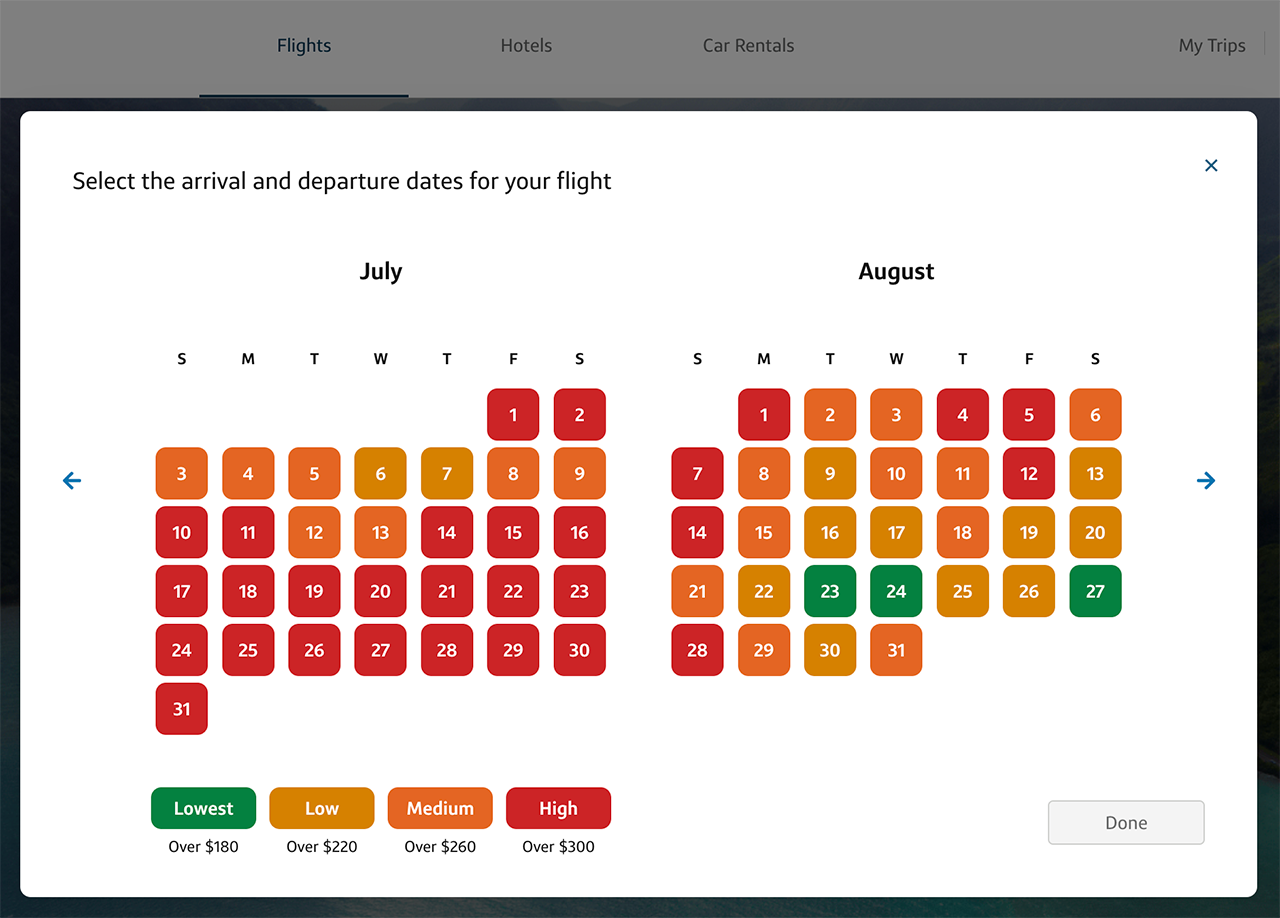The image size is (1280, 918).
Task: Select July 31 date cell
Action: tap(181, 709)
